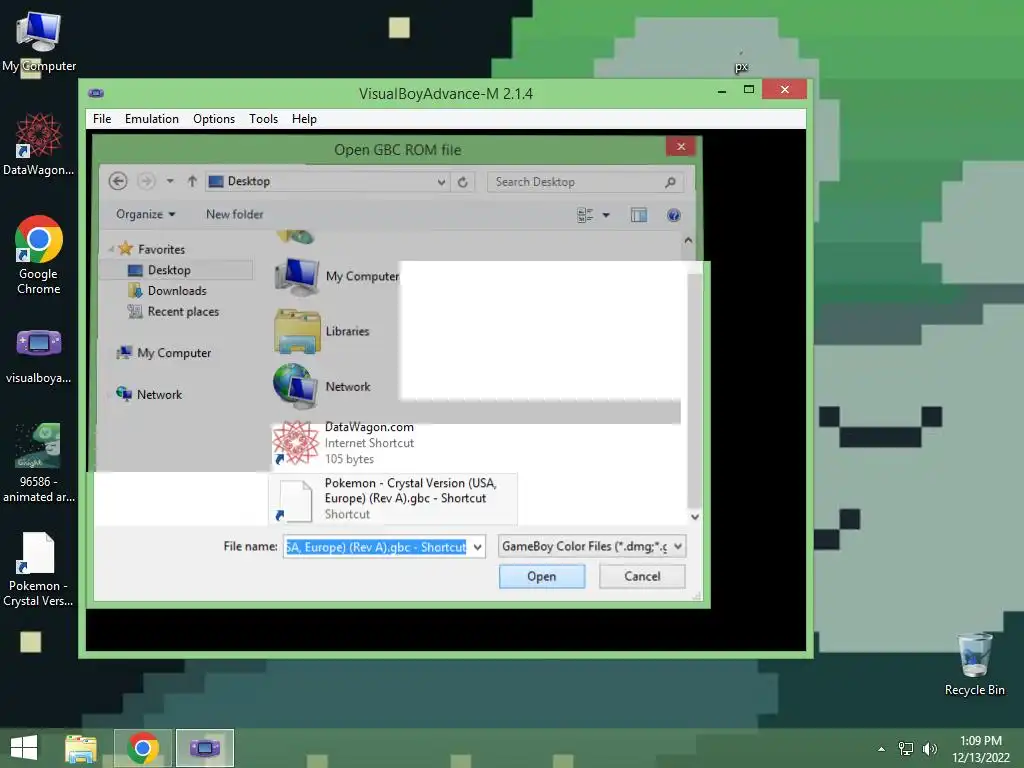Click the VisualBoyAdvance-M title bar icon

click(x=96, y=93)
